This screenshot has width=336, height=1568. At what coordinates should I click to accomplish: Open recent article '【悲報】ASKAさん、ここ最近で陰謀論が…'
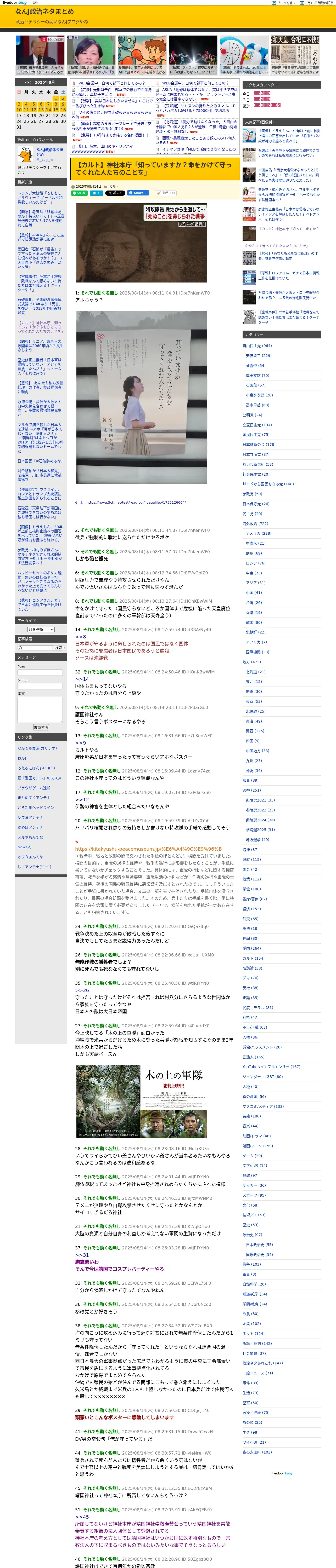pyautogui.click(x=40, y=237)
